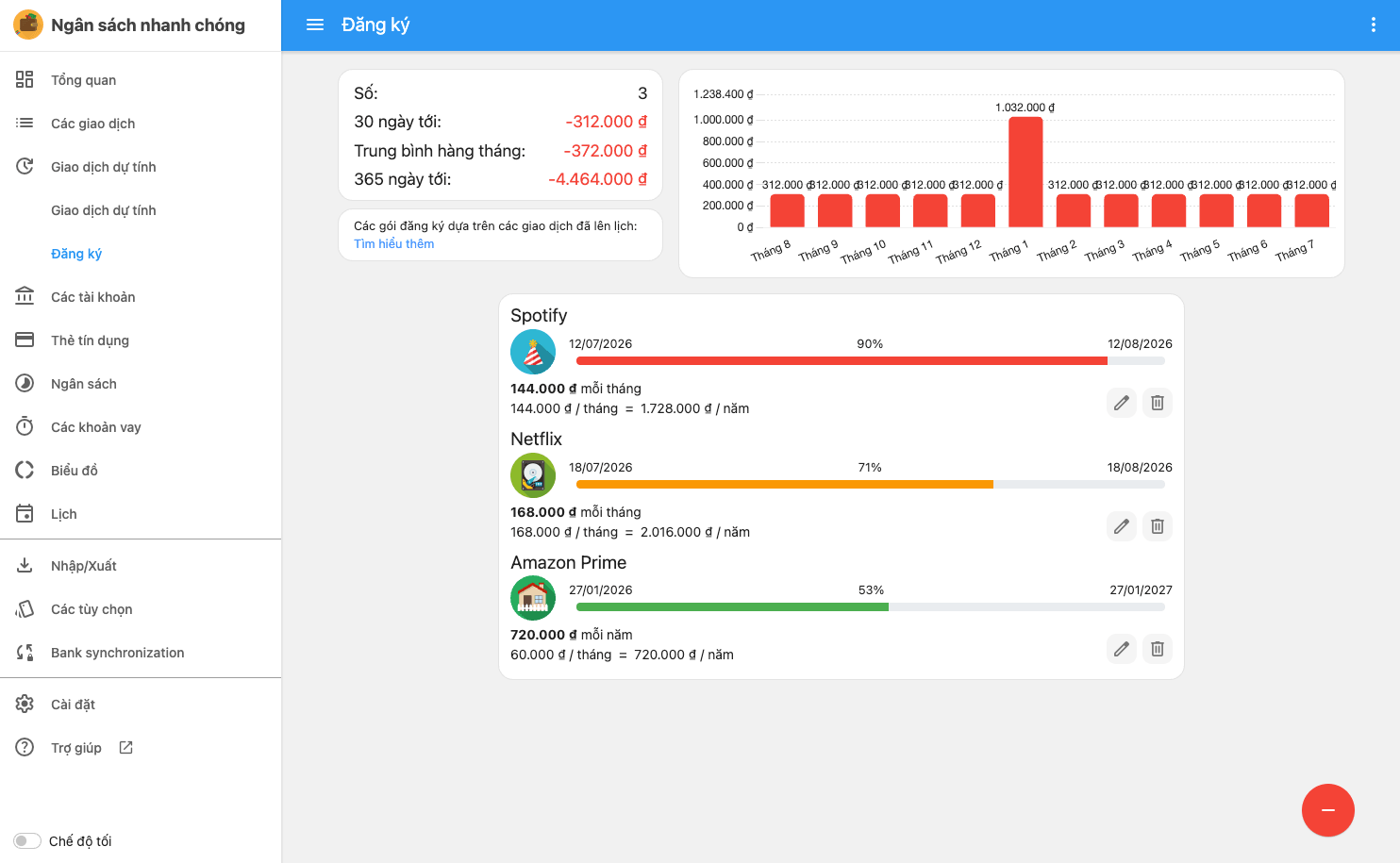Click the Amazon Prime subscription title
The width and height of the screenshot is (1400, 863).
point(569,562)
